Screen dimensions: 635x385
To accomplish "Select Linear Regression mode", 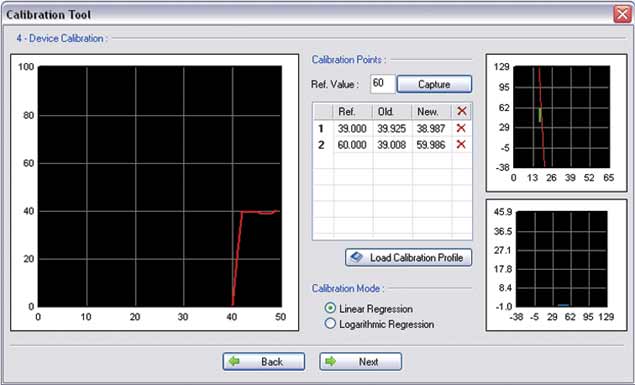I will pyautogui.click(x=330, y=308).
